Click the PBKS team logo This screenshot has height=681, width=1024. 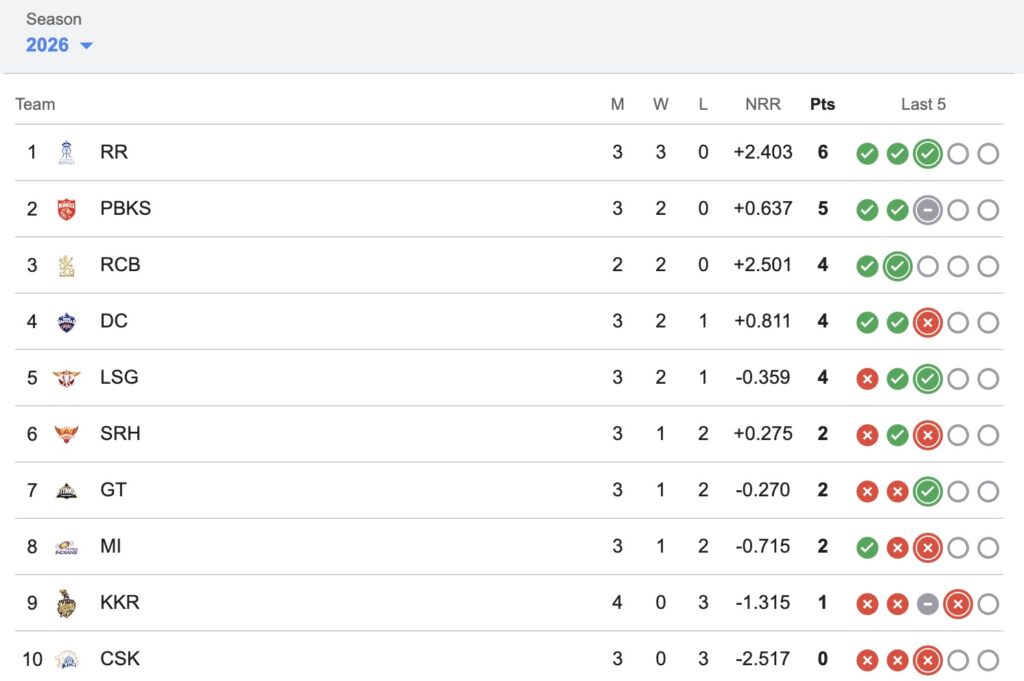(66, 209)
